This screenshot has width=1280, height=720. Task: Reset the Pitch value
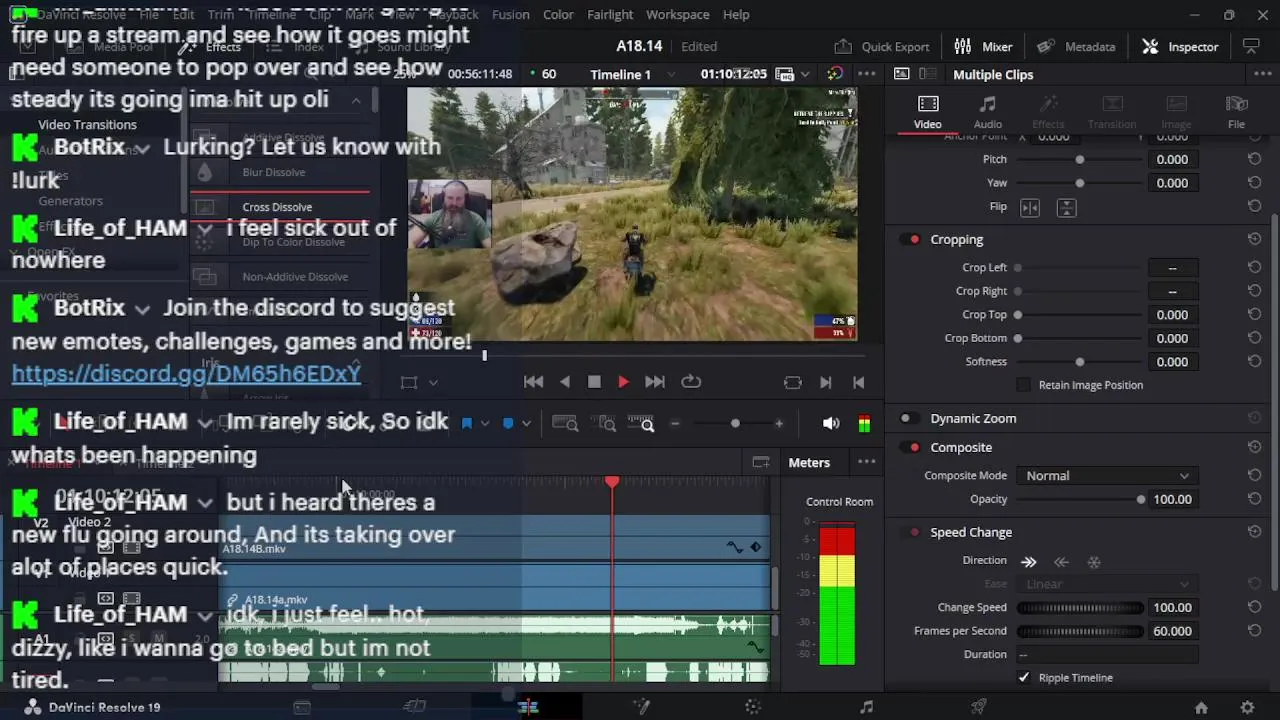point(1254,159)
